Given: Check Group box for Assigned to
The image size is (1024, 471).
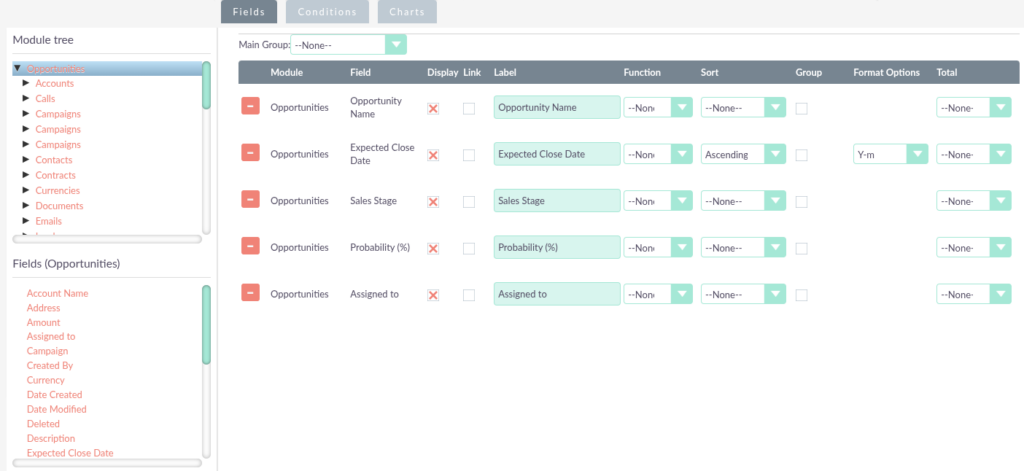Looking at the screenshot, I should [x=801, y=295].
